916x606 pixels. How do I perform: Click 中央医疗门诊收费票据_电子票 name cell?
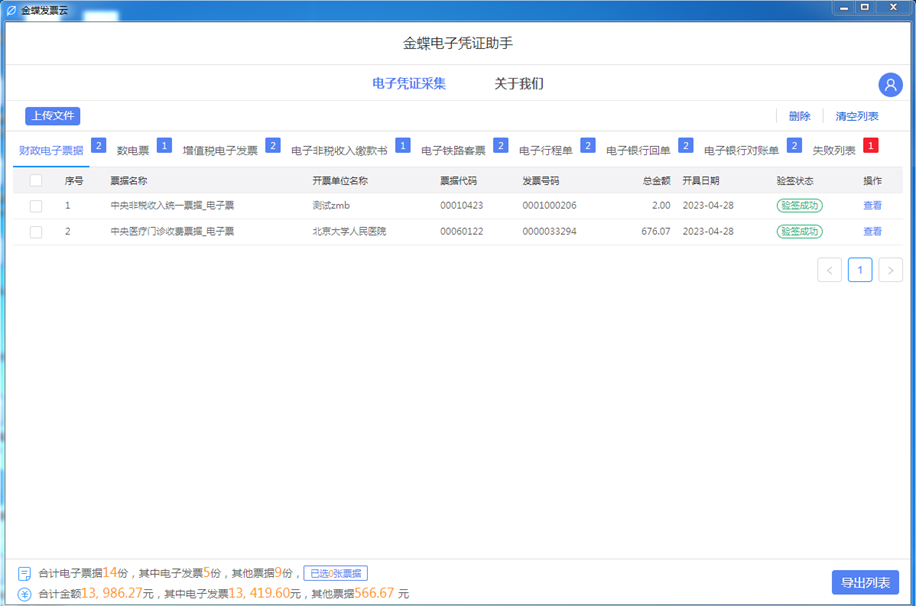(172, 232)
